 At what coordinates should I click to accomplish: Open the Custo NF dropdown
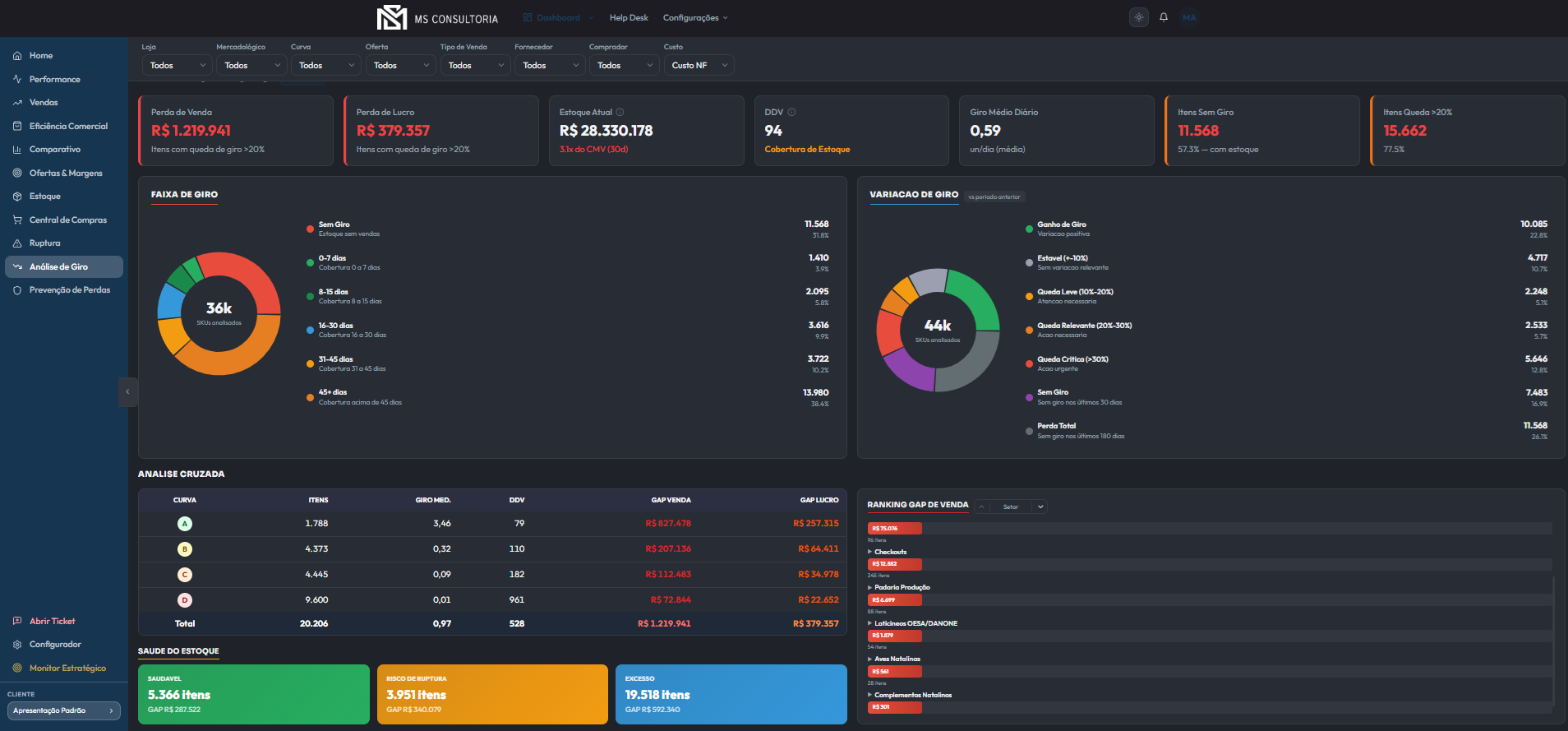click(699, 65)
